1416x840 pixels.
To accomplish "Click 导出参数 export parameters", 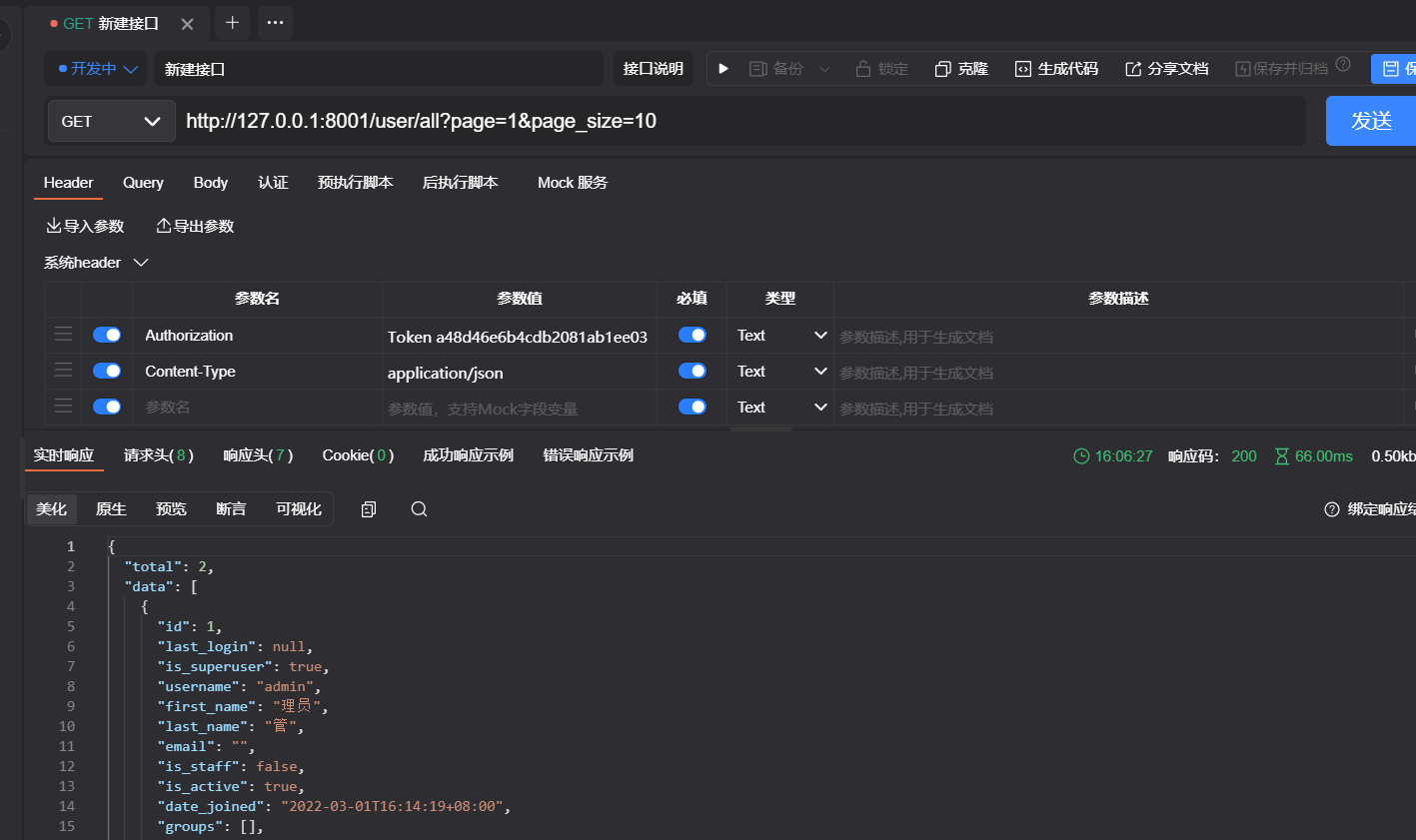I will 195,226.
